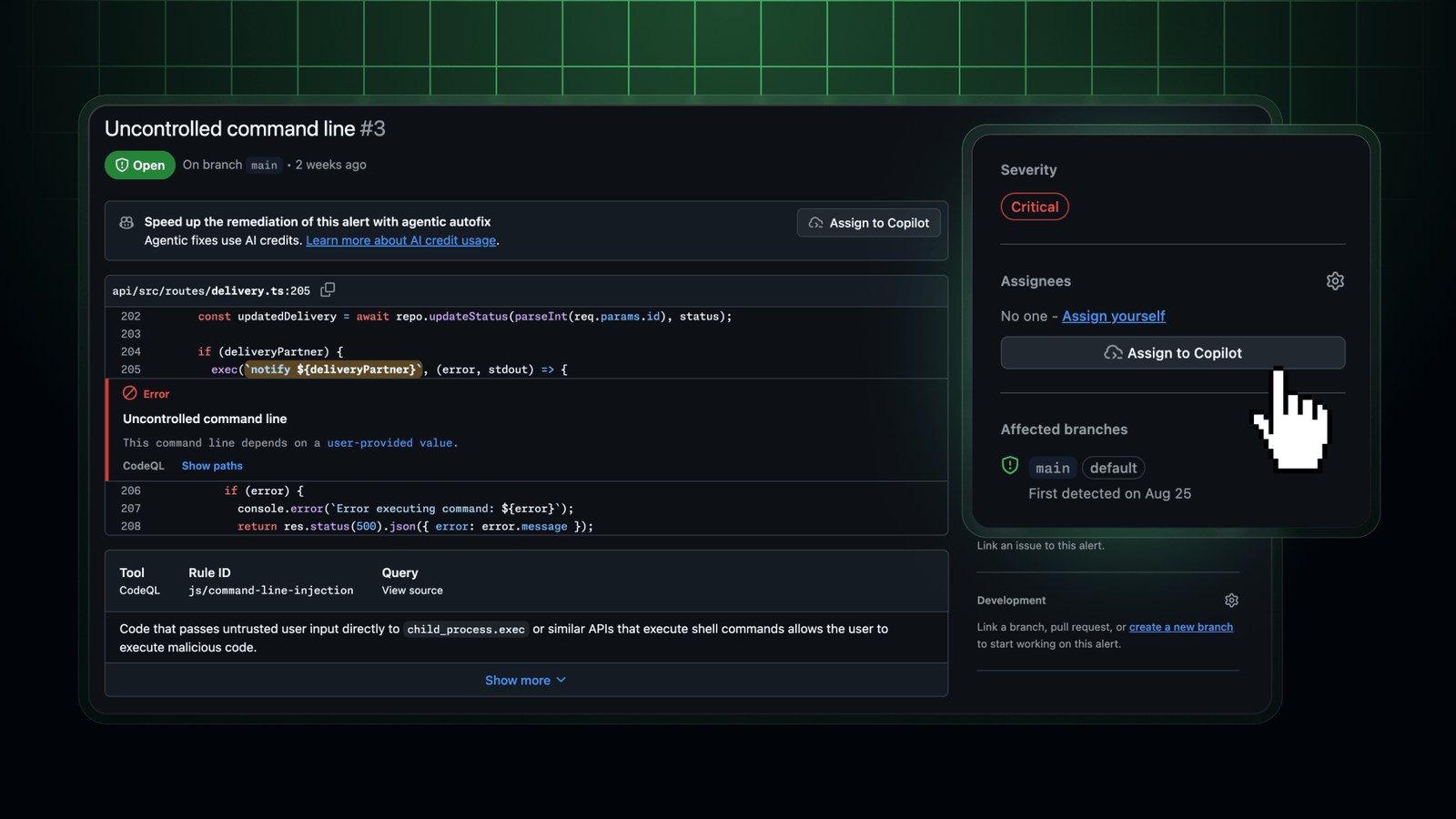Open the user-provided value link
The image size is (1456, 819).
click(389, 443)
